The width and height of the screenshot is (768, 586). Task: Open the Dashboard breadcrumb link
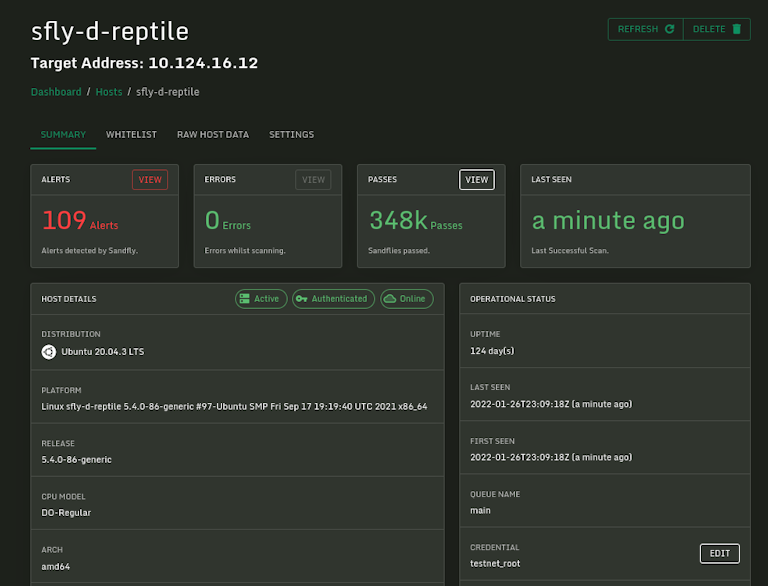pos(56,92)
